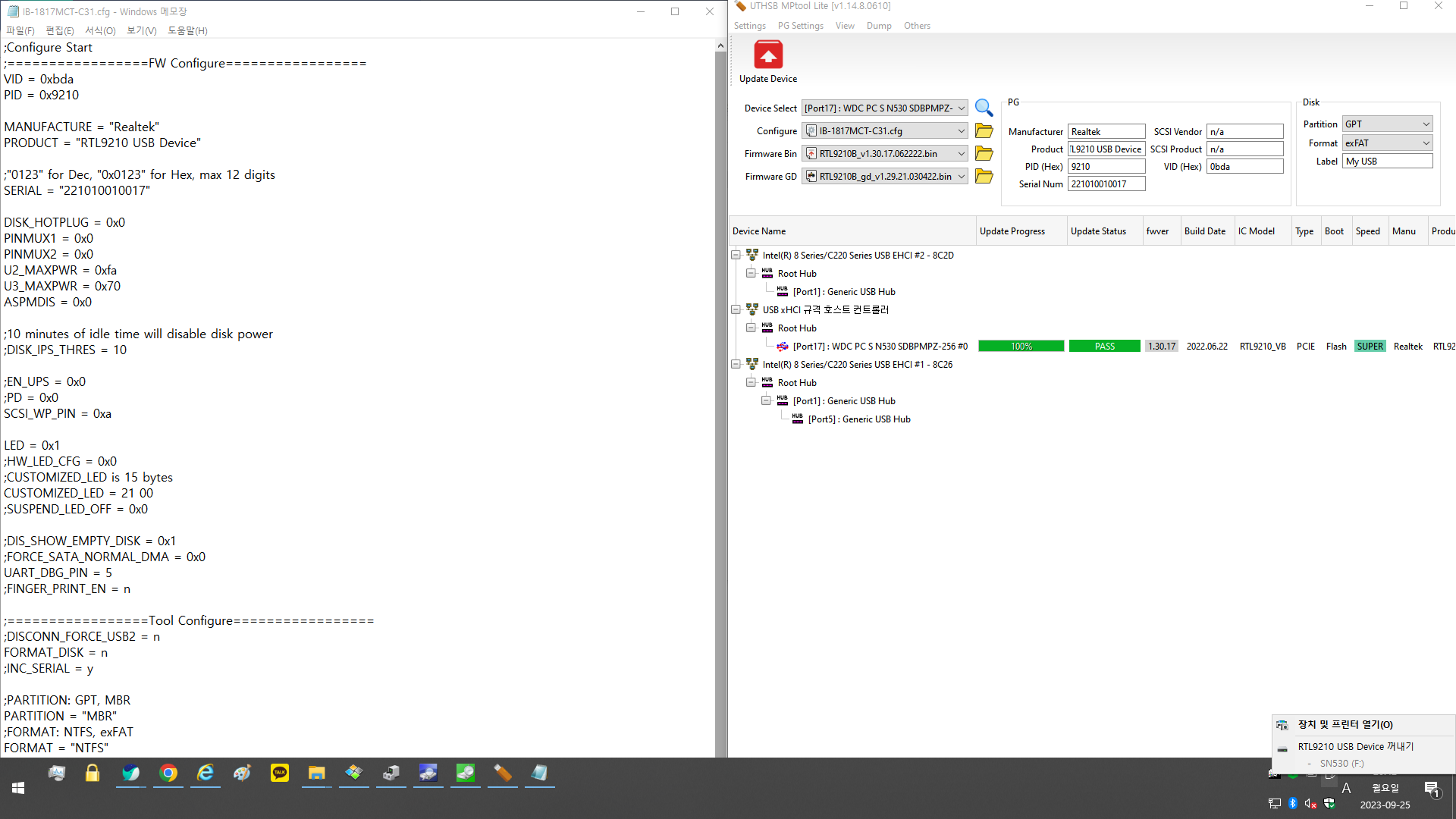1456x819 pixels.
Task: Click the system monitor taskbar icon
Action: [57, 773]
